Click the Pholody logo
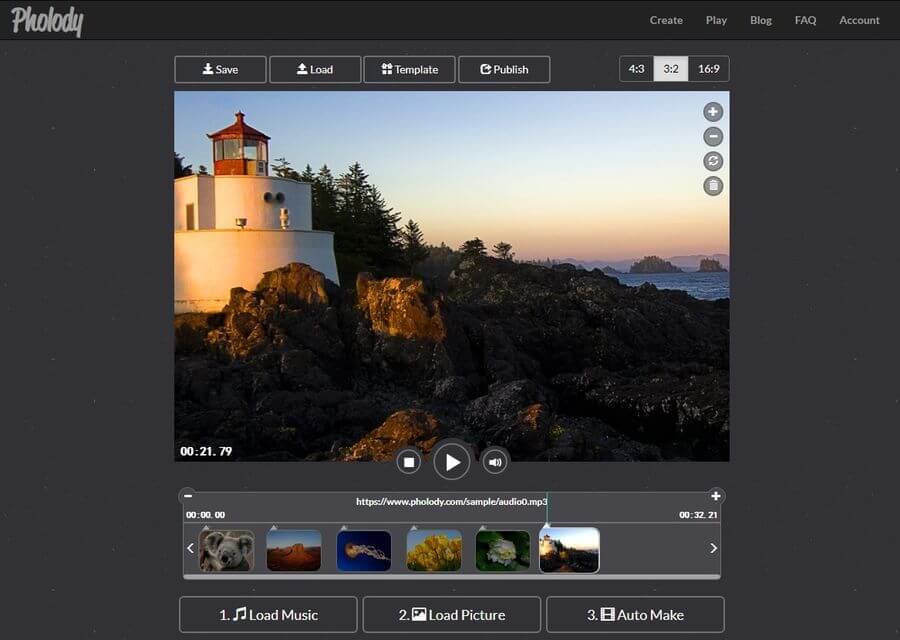The height and width of the screenshot is (640, 900). (x=47, y=21)
